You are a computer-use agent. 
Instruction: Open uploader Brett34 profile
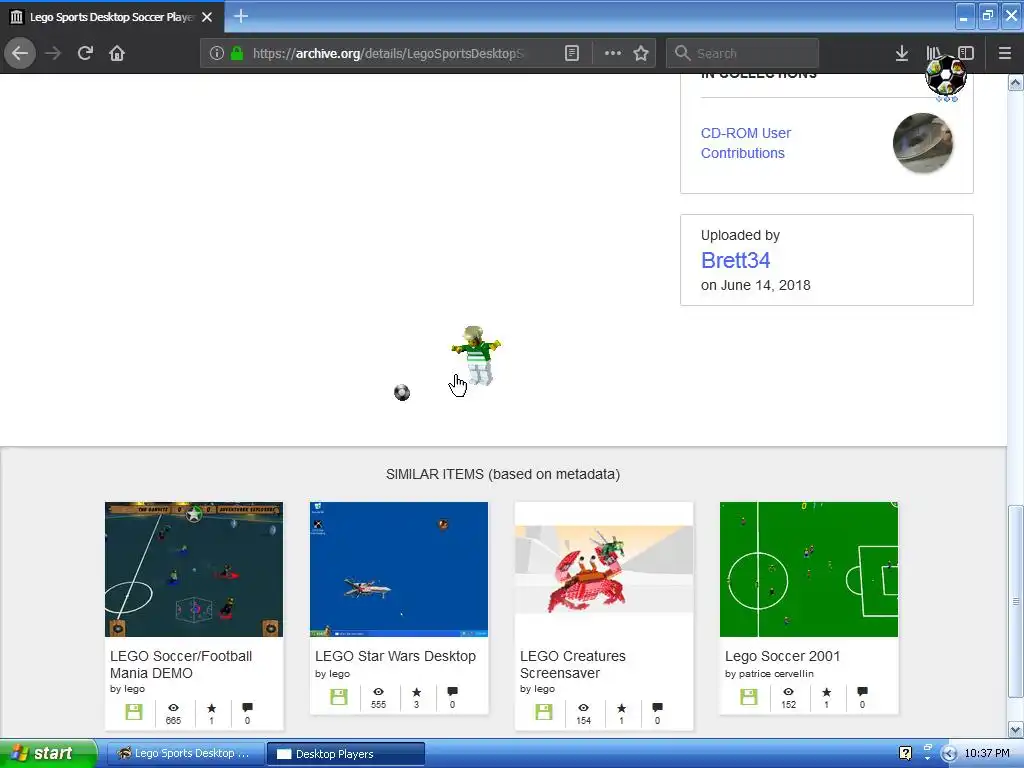(x=735, y=260)
